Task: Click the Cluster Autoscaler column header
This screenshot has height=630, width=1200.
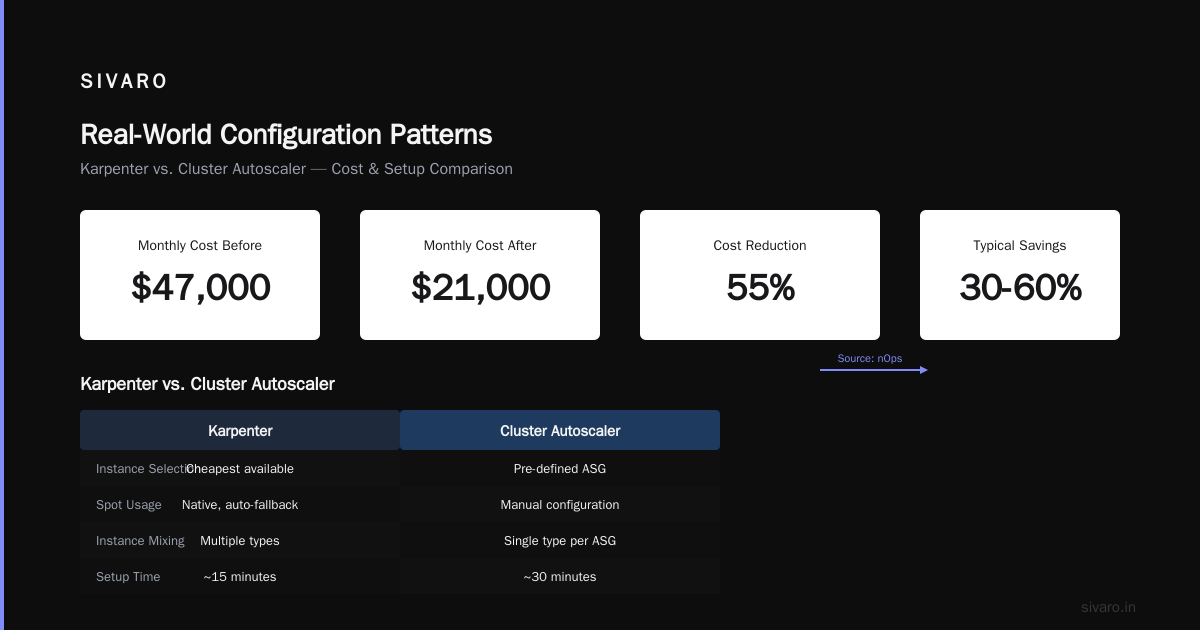Action: click(560, 431)
